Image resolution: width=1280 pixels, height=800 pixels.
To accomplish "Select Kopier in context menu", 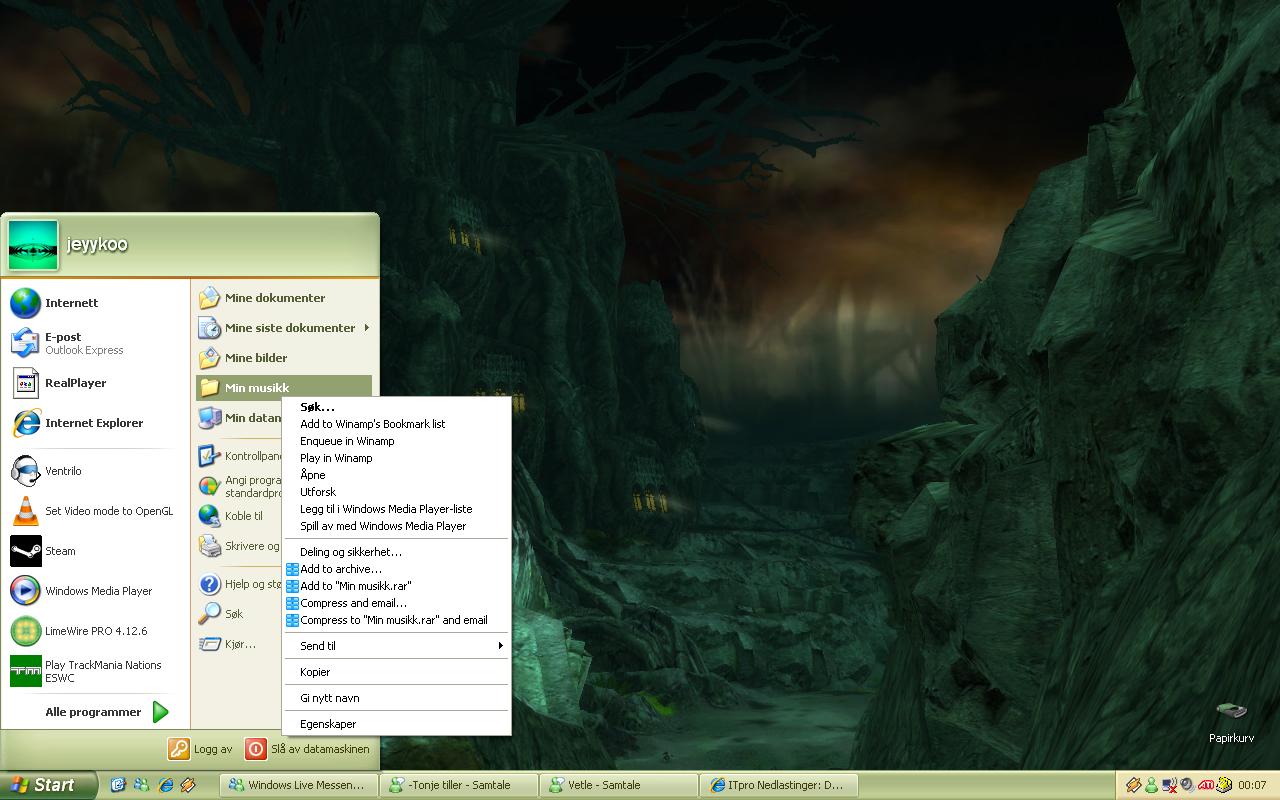I will tap(397, 672).
